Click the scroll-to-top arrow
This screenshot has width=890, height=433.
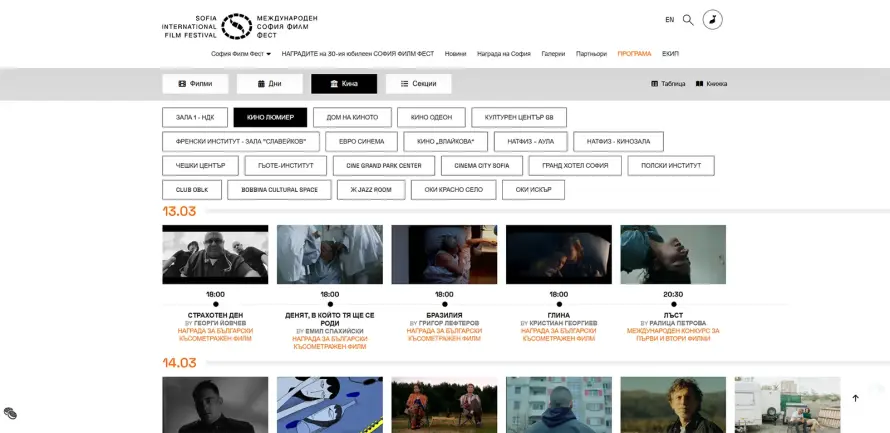click(x=855, y=398)
